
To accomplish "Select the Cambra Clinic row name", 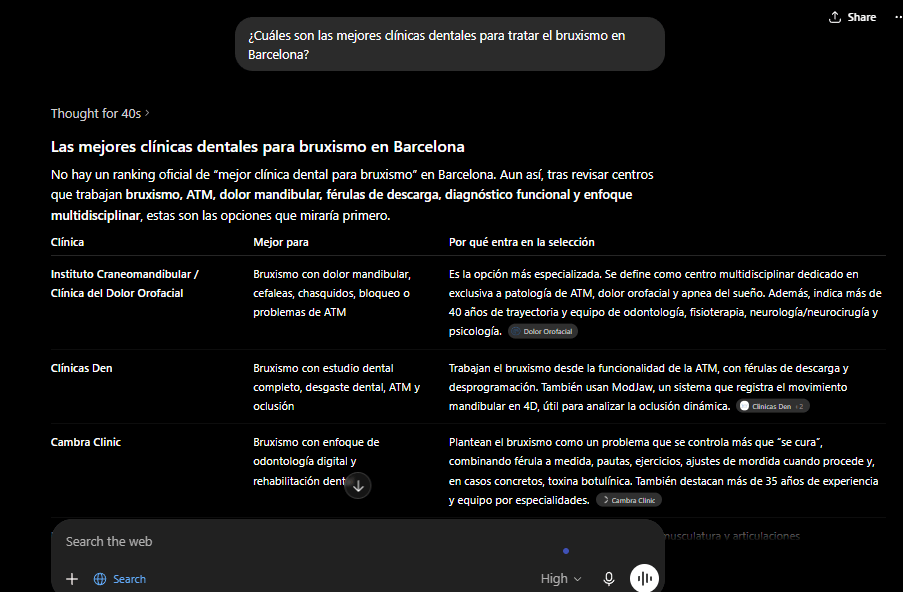I will click(86, 442).
